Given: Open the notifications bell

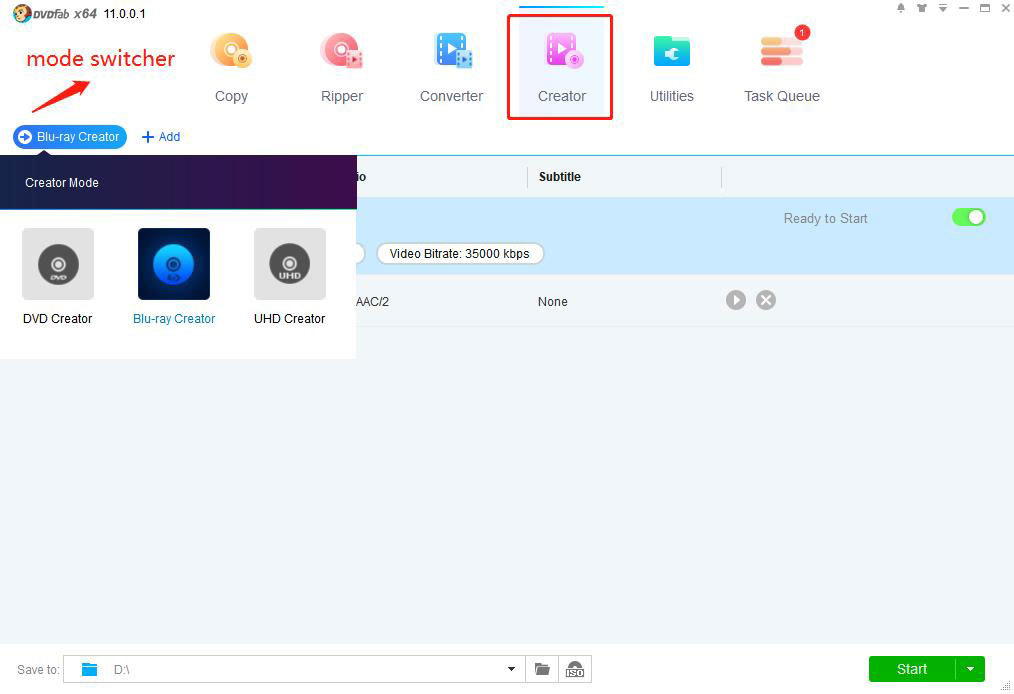Looking at the screenshot, I should (901, 8).
